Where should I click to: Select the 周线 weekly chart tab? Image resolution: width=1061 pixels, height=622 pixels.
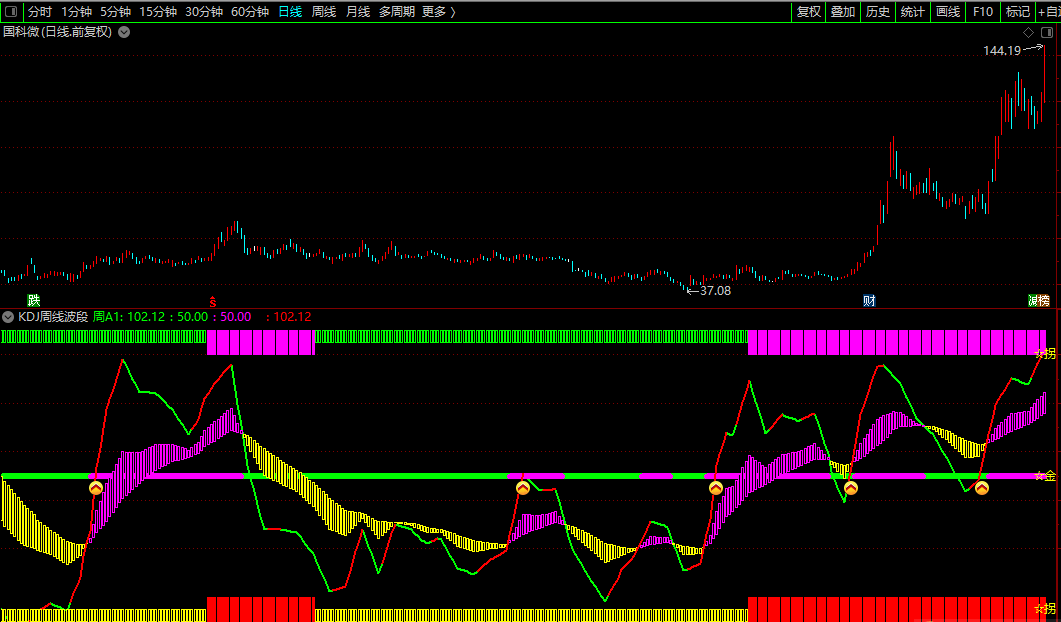(x=324, y=12)
